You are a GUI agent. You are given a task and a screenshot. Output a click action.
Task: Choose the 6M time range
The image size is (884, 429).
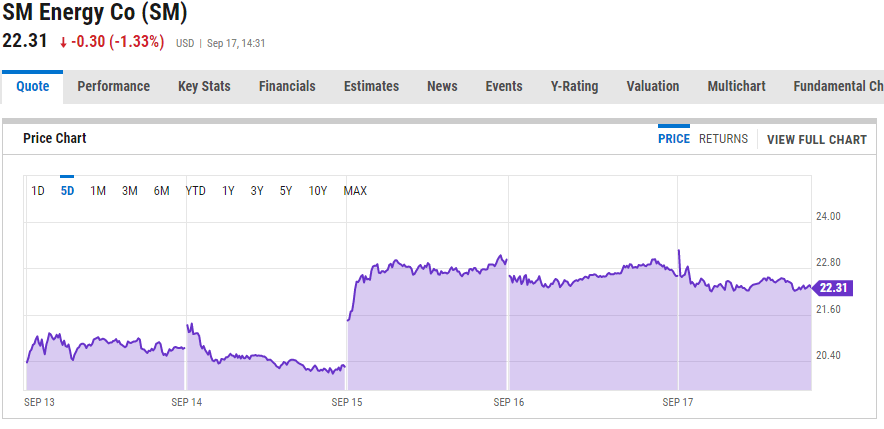(162, 191)
